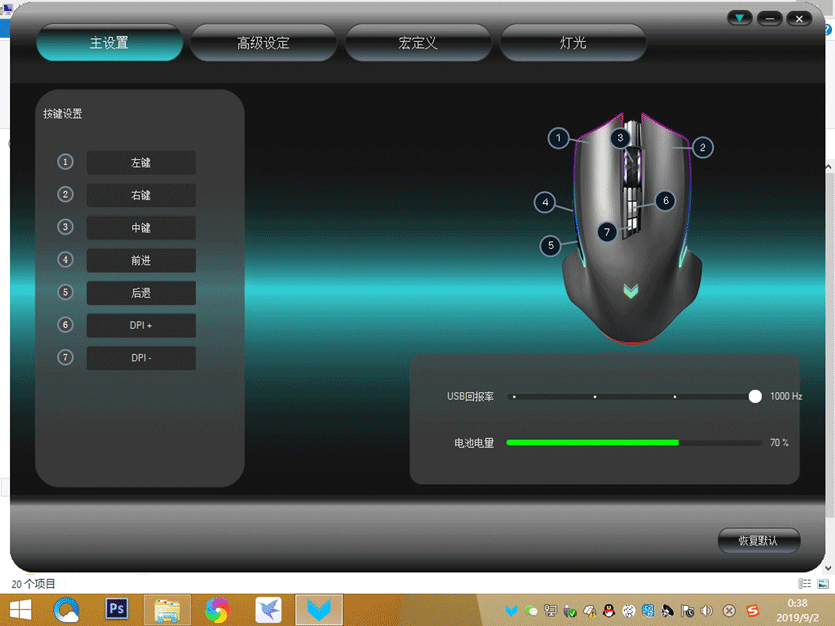Open File Explorer in the taskbar
835x626 pixels.
(167, 608)
